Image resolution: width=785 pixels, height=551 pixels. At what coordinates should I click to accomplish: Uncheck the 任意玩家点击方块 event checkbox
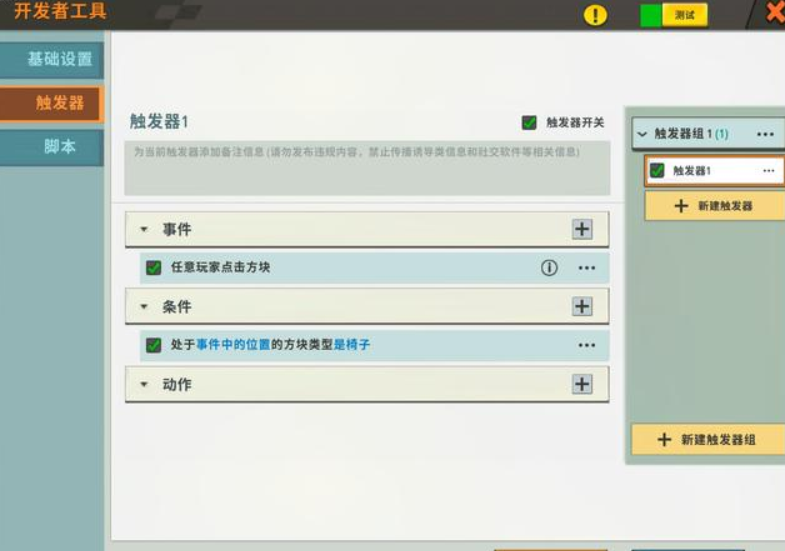click(x=154, y=268)
